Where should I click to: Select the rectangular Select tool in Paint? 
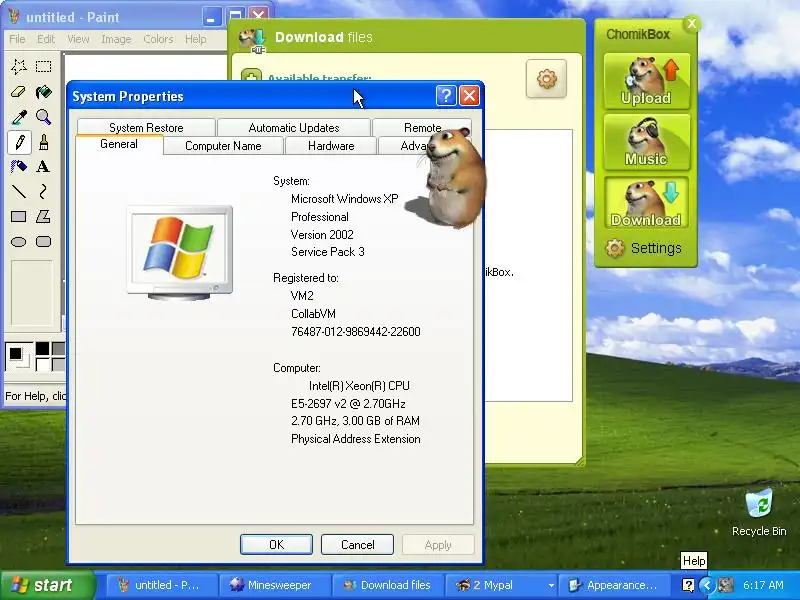pos(44,67)
